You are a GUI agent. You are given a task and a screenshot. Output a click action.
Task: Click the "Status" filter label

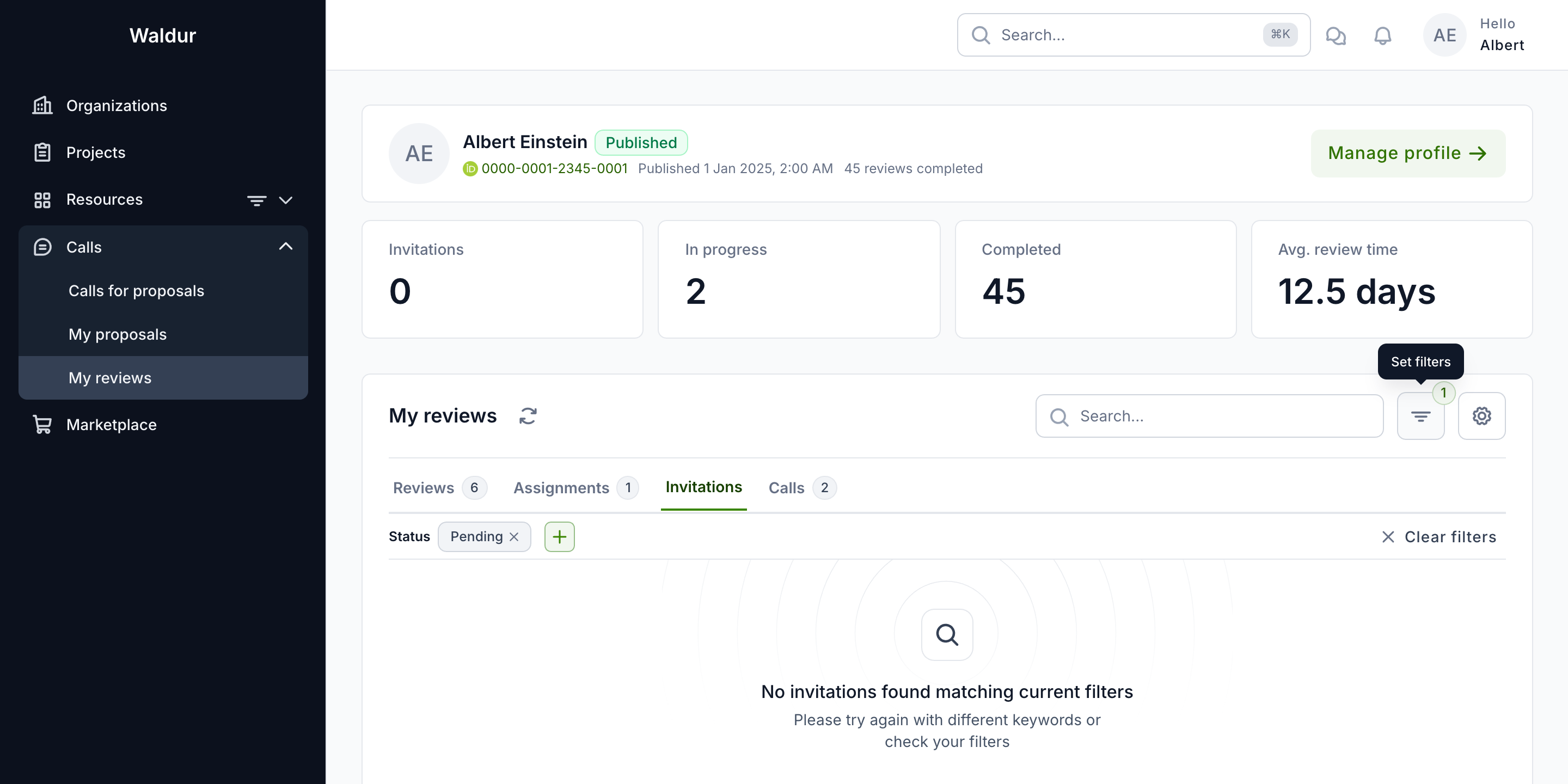[409, 536]
